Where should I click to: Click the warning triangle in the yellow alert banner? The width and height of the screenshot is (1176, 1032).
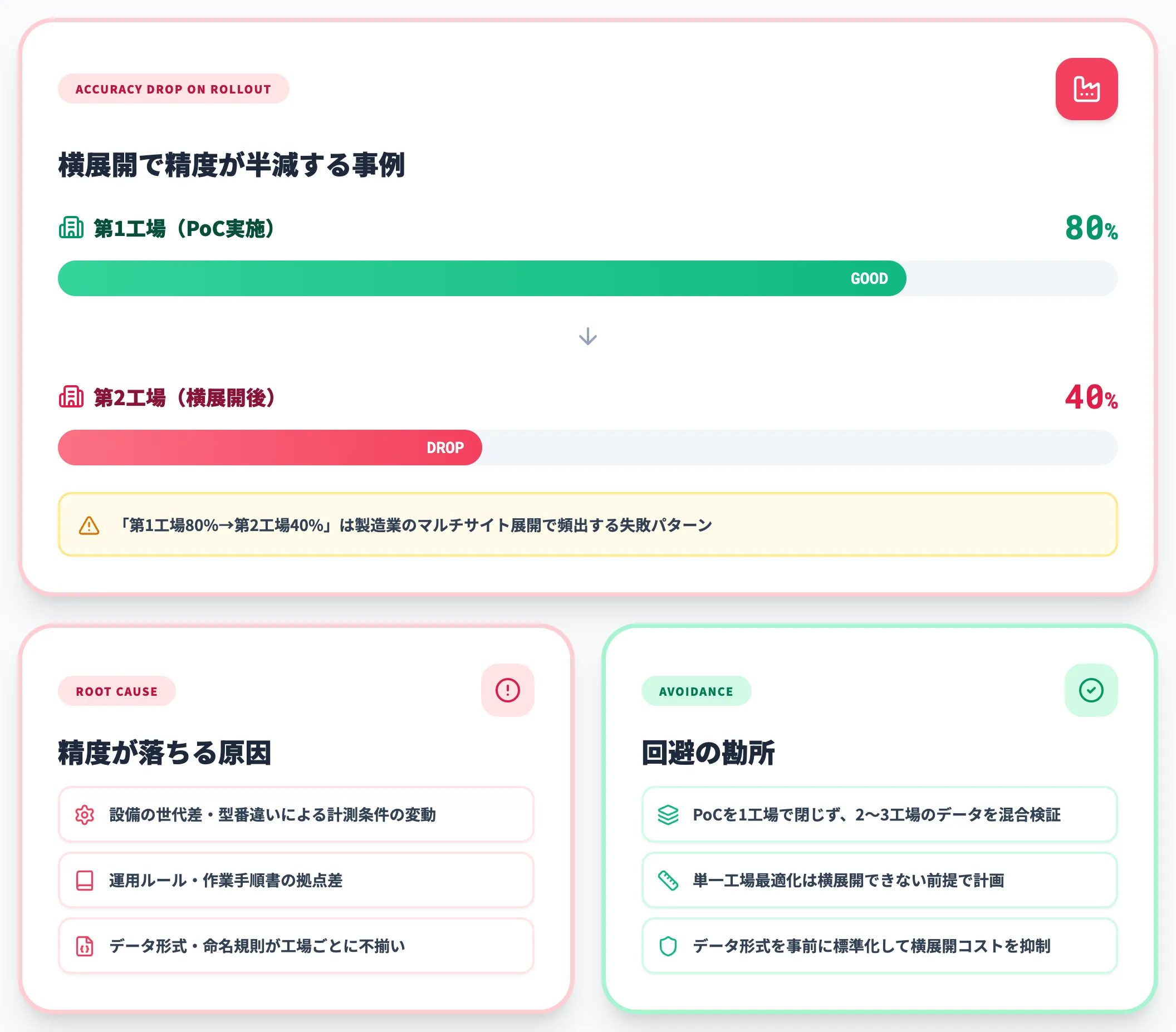[89, 525]
